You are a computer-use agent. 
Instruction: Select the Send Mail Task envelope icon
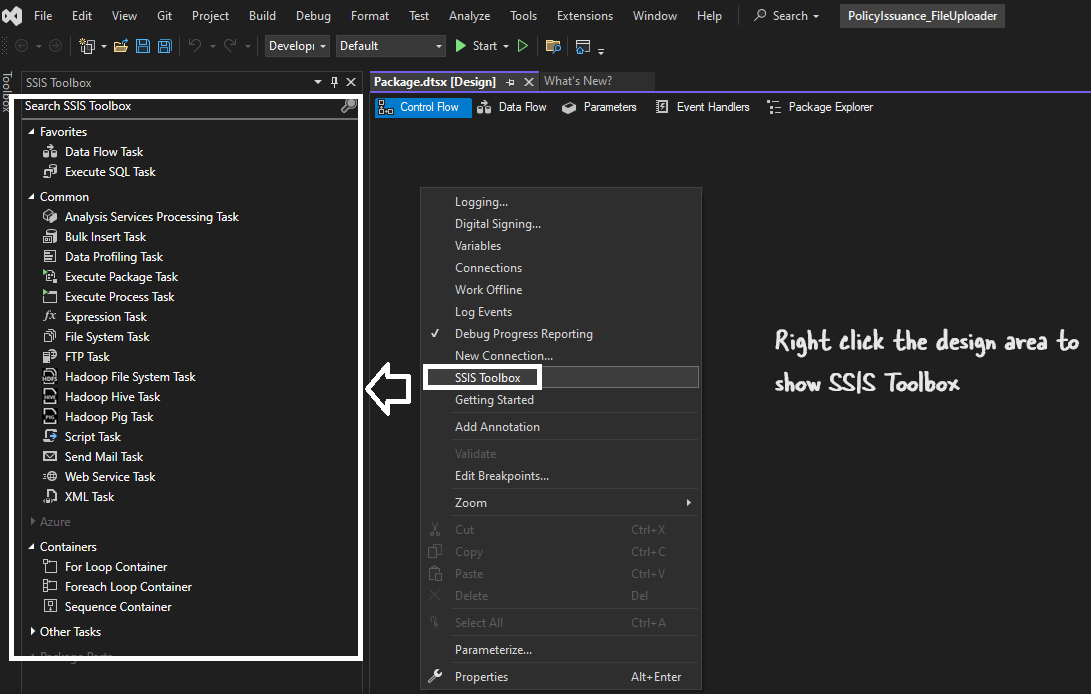(x=50, y=457)
